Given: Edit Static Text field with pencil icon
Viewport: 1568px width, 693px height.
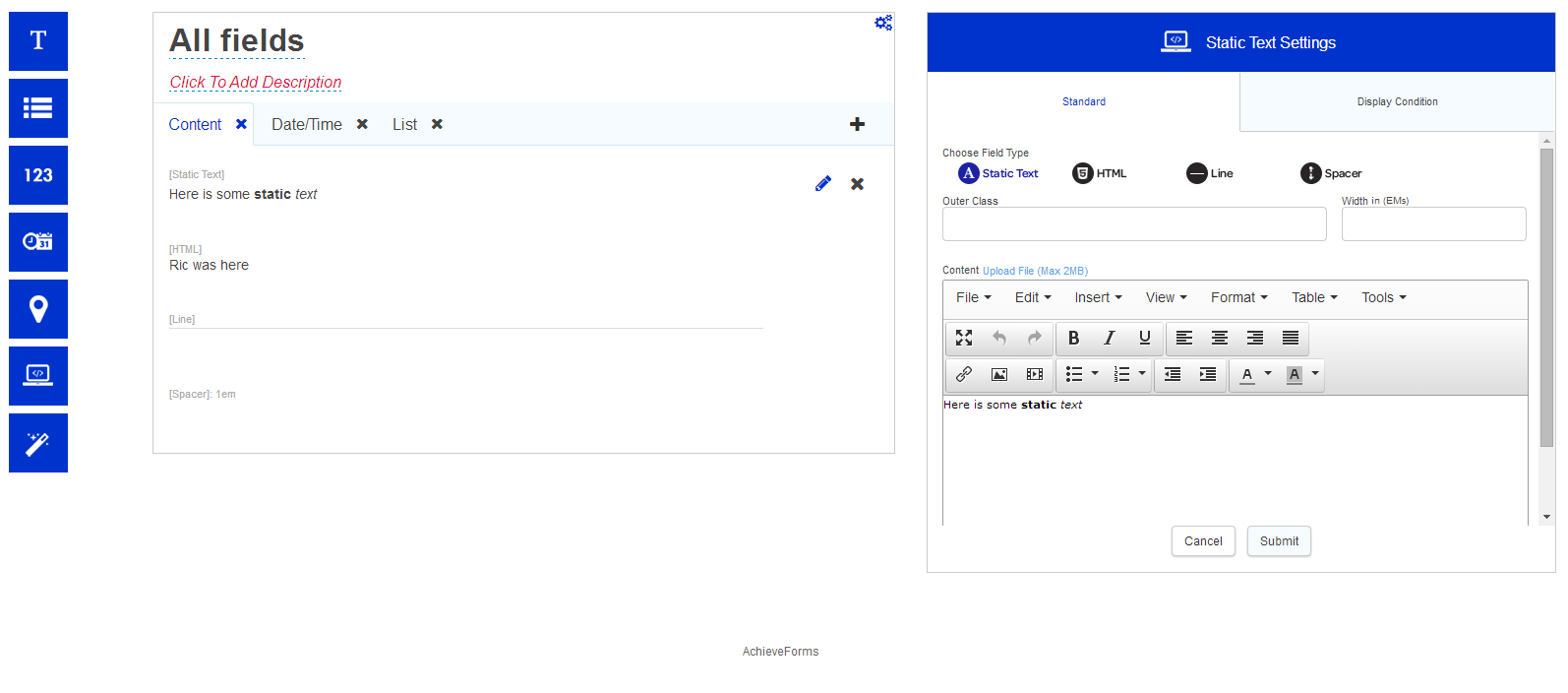Looking at the screenshot, I should click(823, 184).
